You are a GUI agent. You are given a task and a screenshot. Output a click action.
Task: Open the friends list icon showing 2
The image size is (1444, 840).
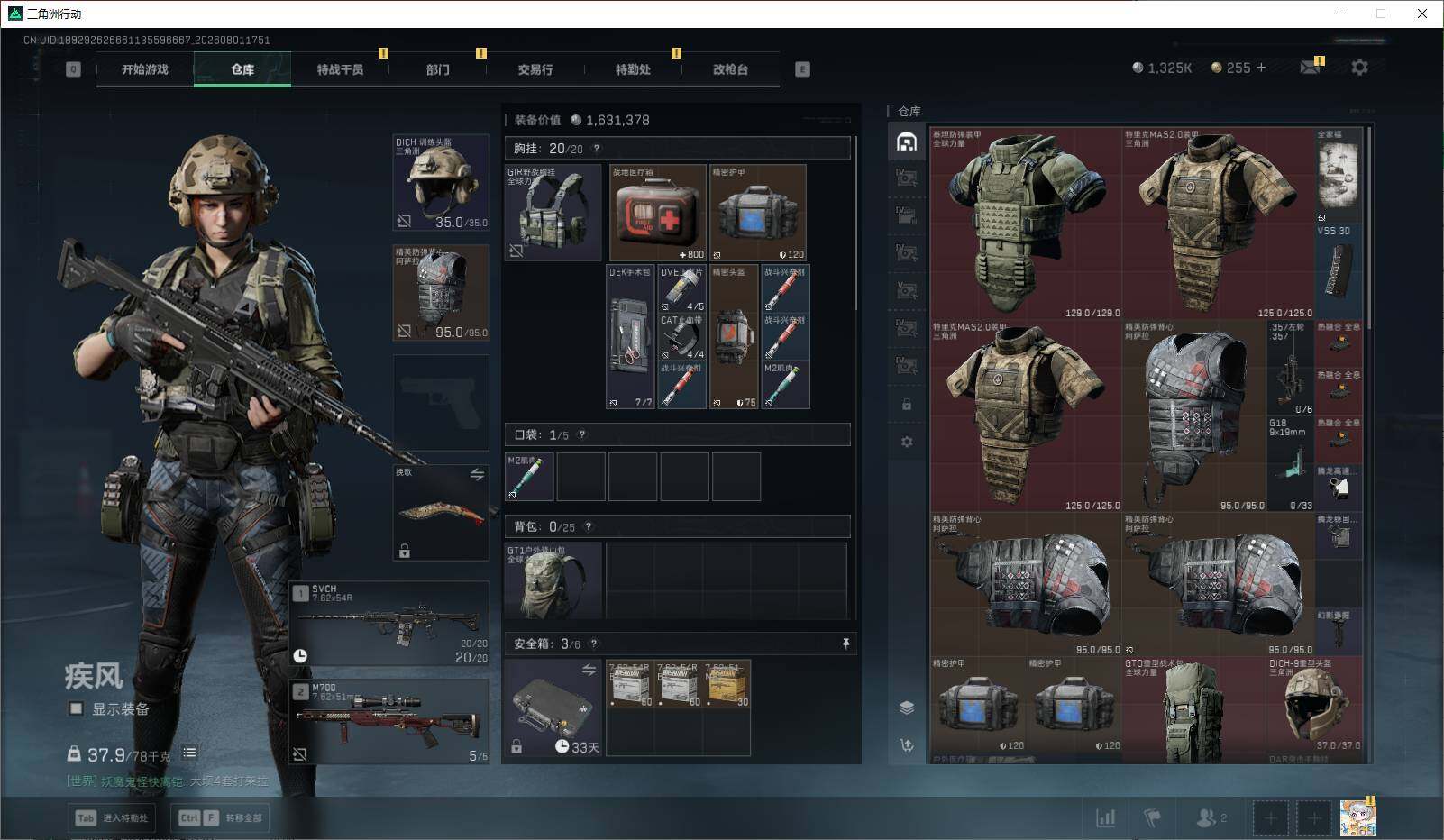coord(1211,817)
